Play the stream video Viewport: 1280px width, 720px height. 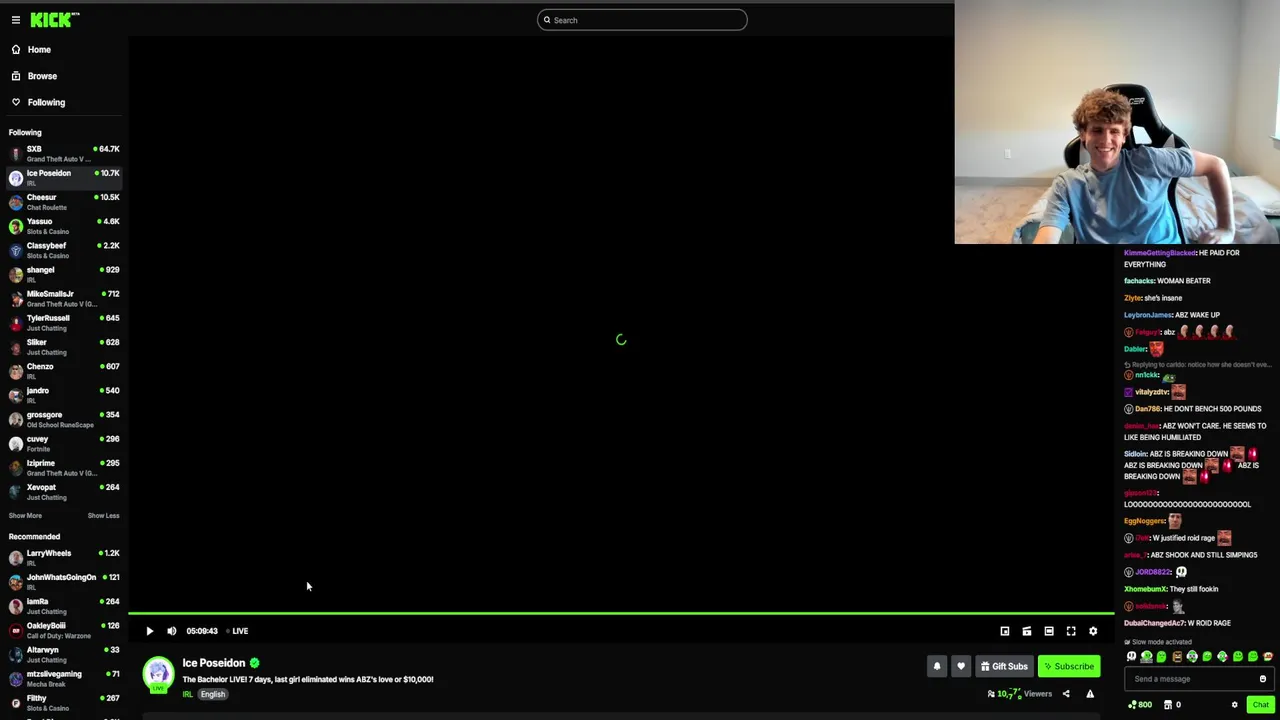pos(149,631)
